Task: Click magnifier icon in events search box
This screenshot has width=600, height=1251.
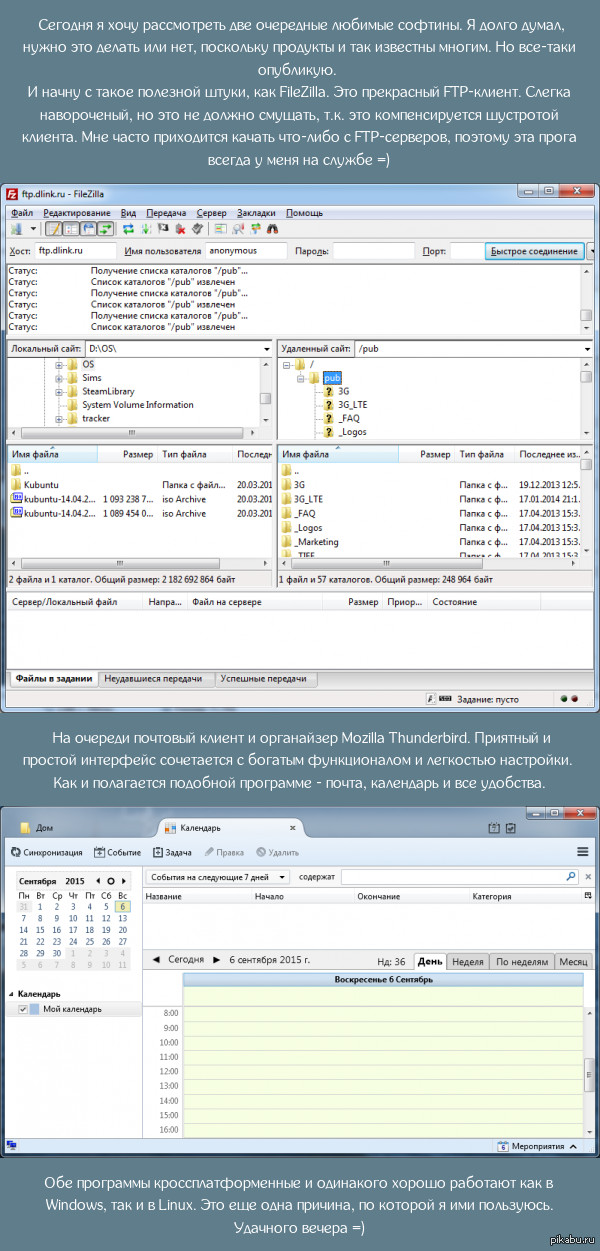Action: coord(571,876)
